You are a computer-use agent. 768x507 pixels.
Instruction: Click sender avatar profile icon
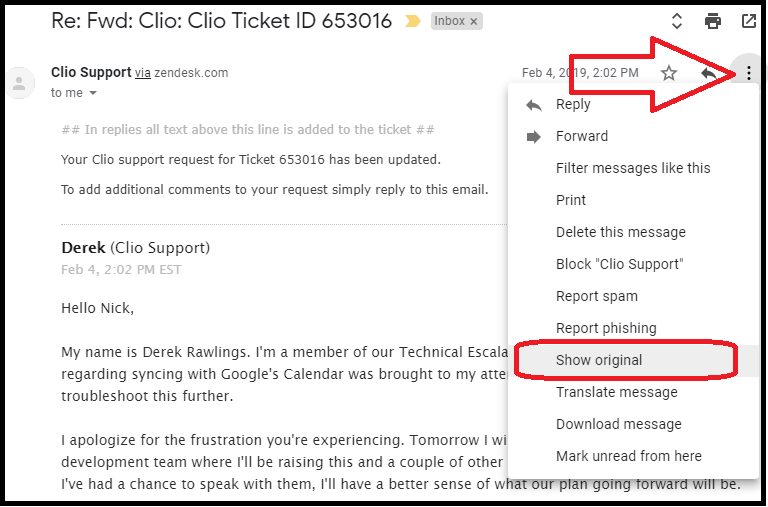tap(19, 83)
